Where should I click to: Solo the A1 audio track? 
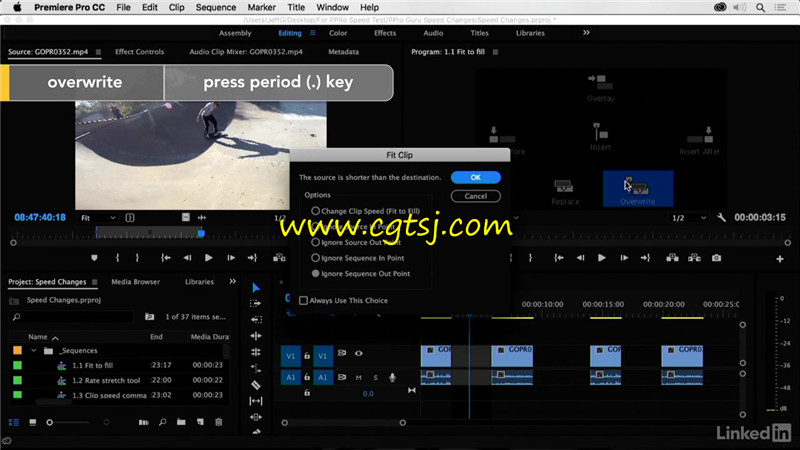(x=376, y=378)
